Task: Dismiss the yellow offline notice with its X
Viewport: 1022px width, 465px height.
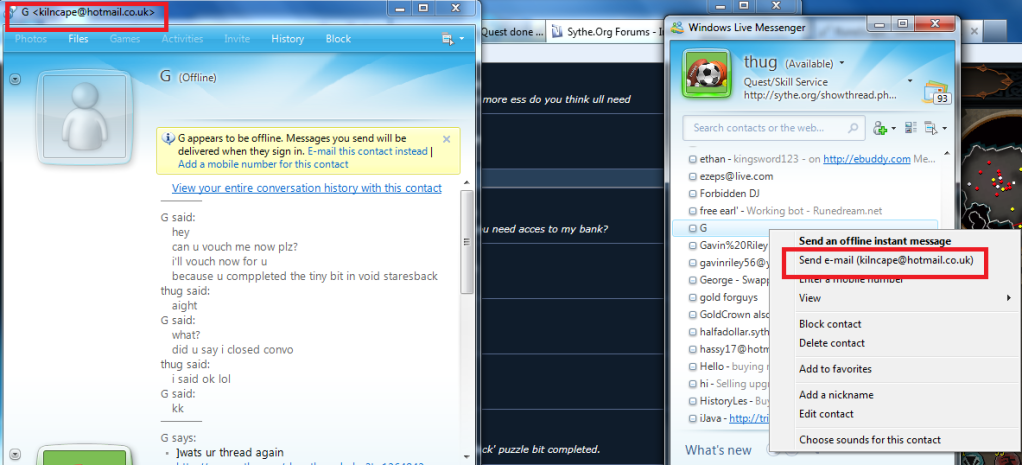Action: pos(446,139)
